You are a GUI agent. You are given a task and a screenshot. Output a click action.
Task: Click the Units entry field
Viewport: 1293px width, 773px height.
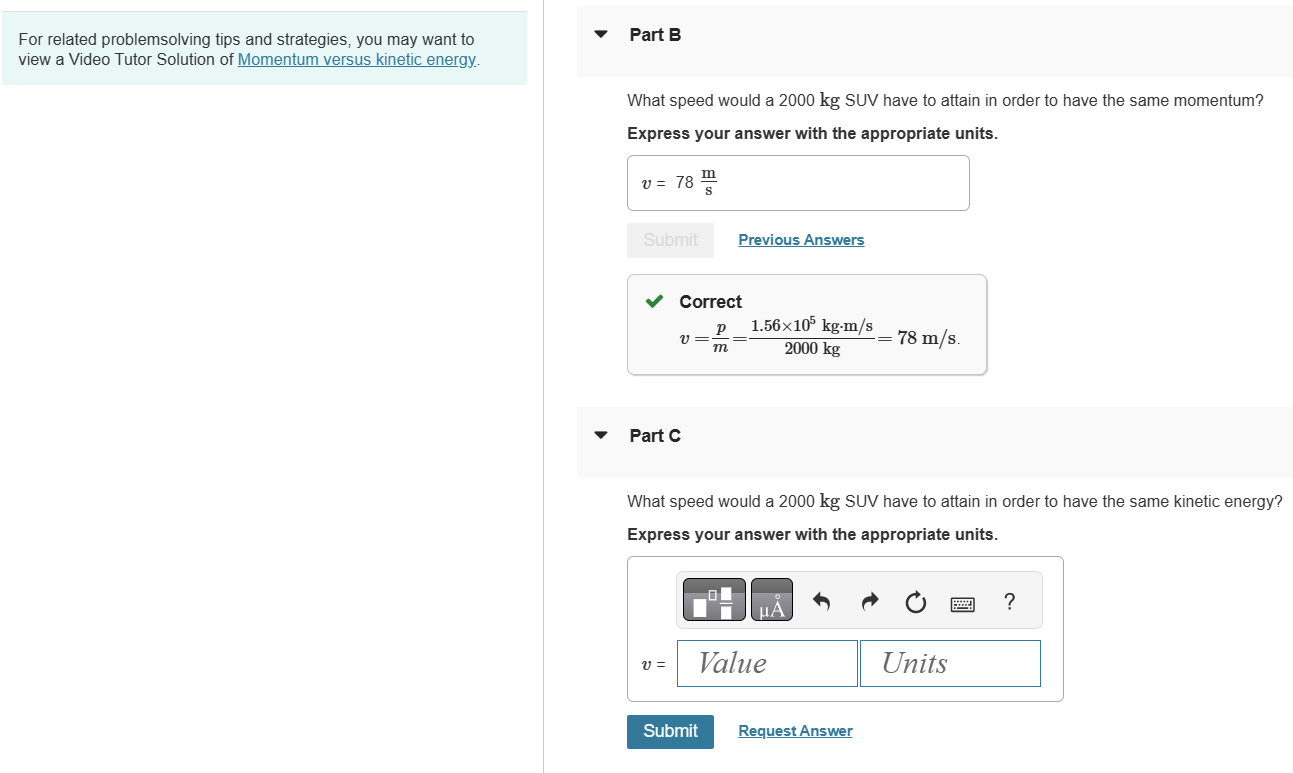point(949,663)
